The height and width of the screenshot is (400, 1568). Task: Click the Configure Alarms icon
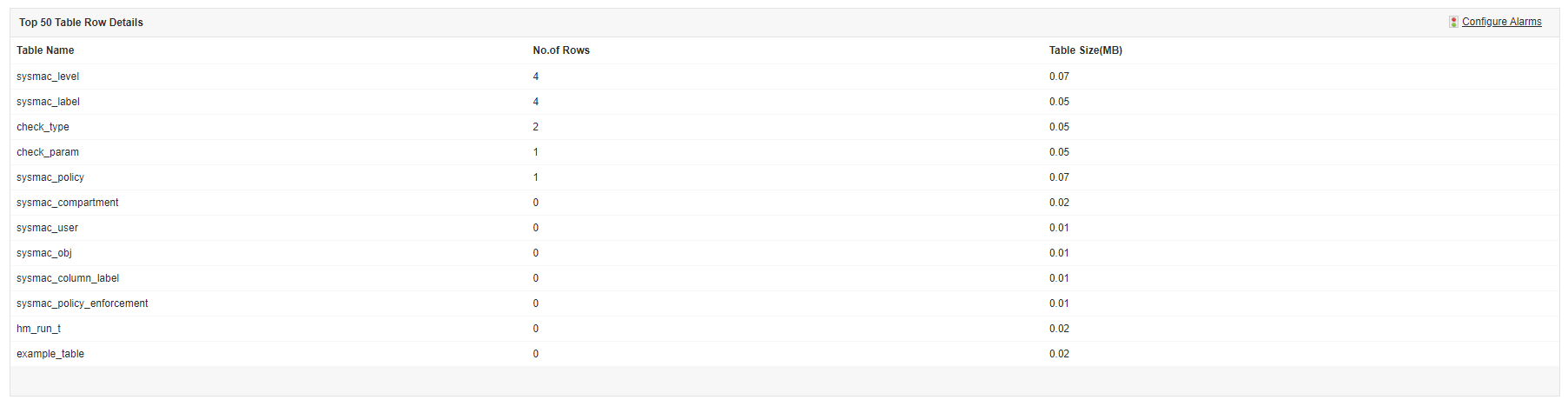[x=1453, y=22]
